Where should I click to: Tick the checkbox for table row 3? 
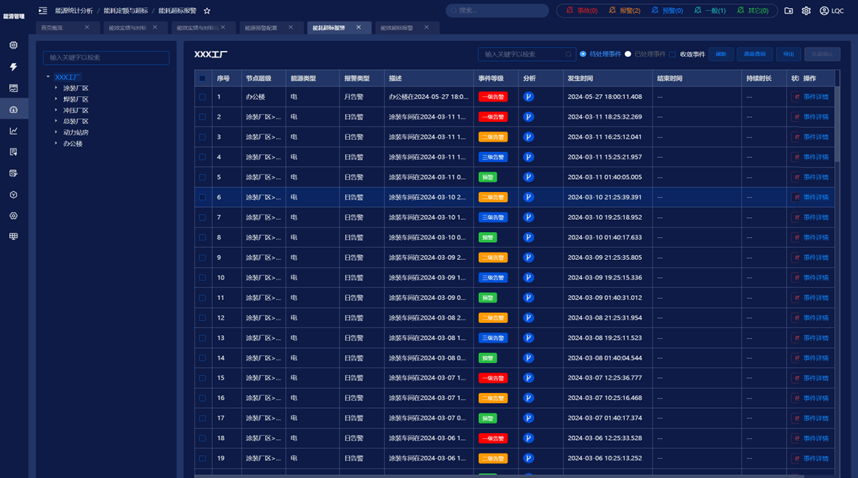pyautogui.click(x=202, y=137)
